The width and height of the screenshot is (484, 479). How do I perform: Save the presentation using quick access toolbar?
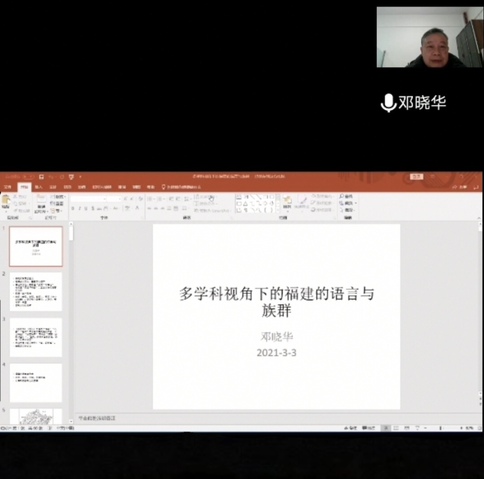[x=41, y=177]
